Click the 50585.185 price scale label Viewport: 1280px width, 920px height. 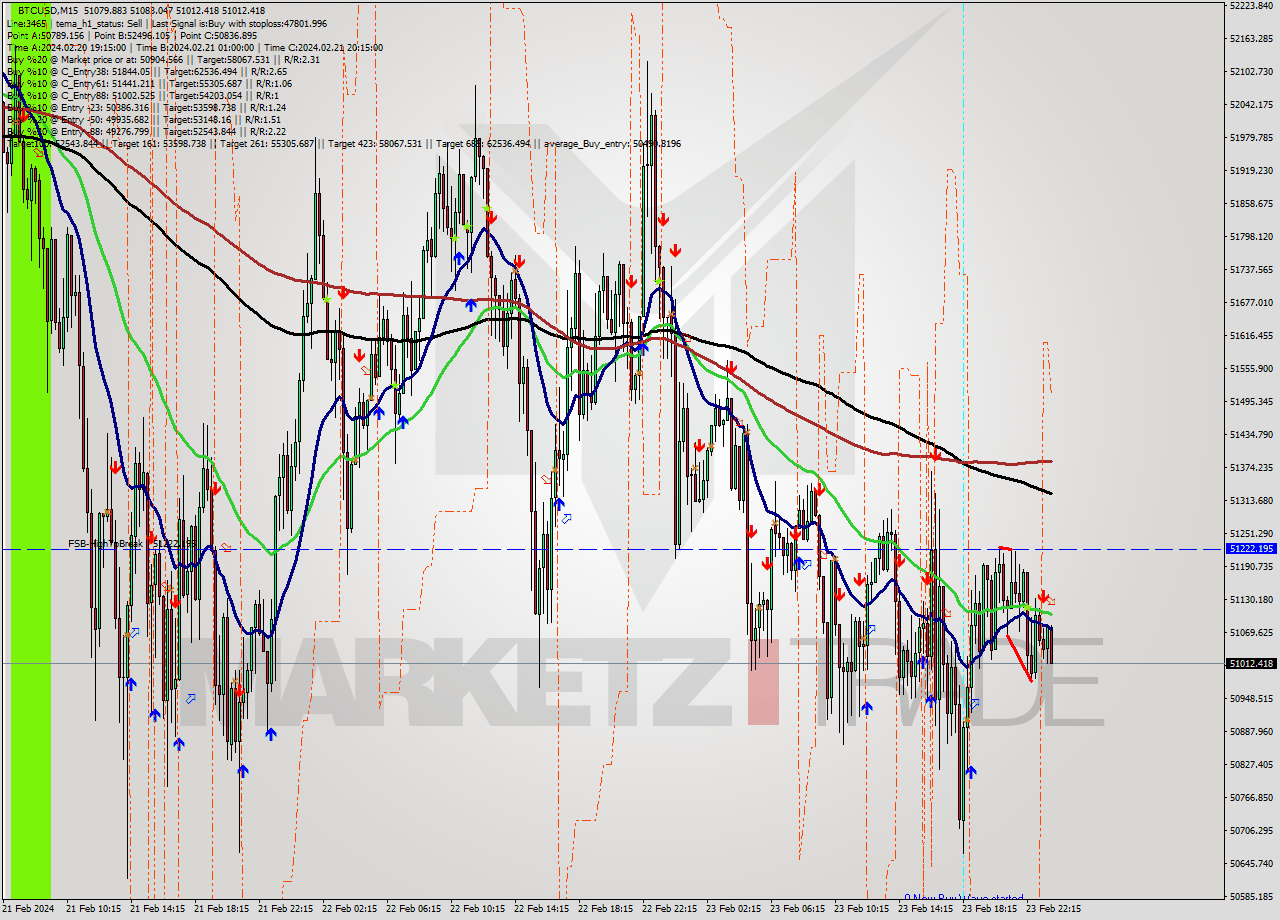(1252, 896)
